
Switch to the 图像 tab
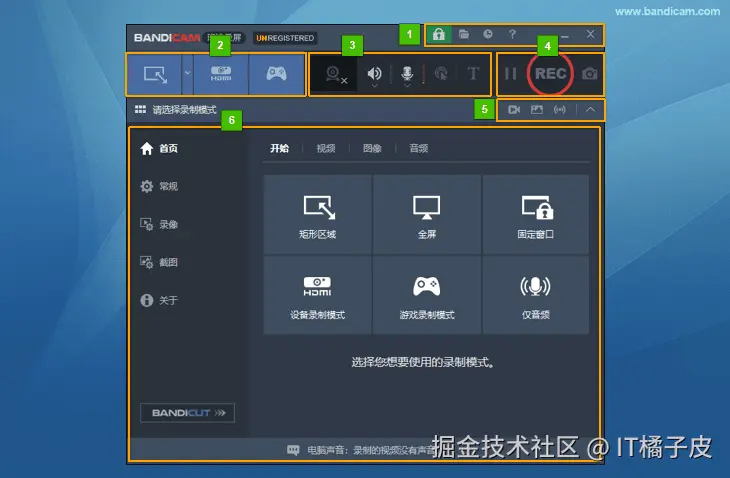(372, 148)
